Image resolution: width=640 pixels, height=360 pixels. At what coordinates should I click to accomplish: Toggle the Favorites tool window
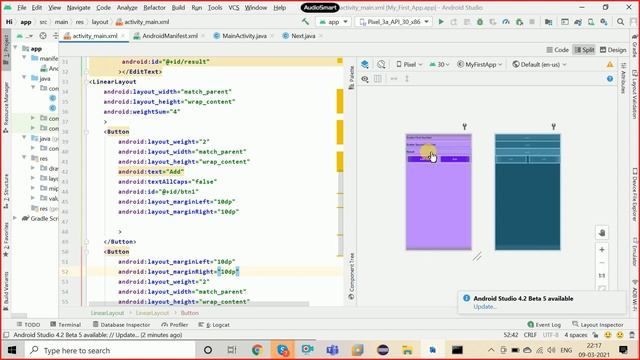pyautogui.click(x=6, y=240)
